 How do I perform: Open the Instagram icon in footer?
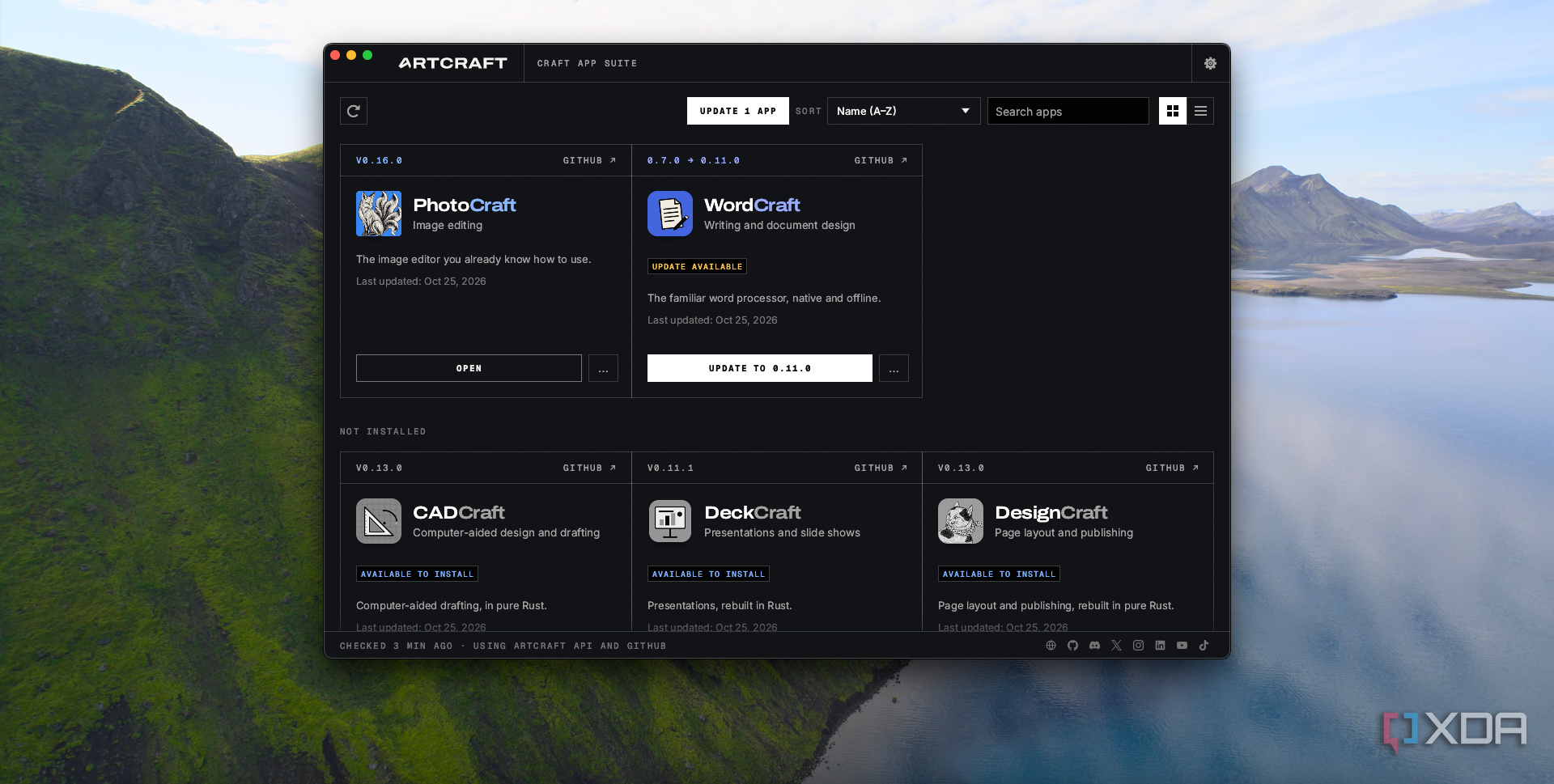coord(1138,646)
